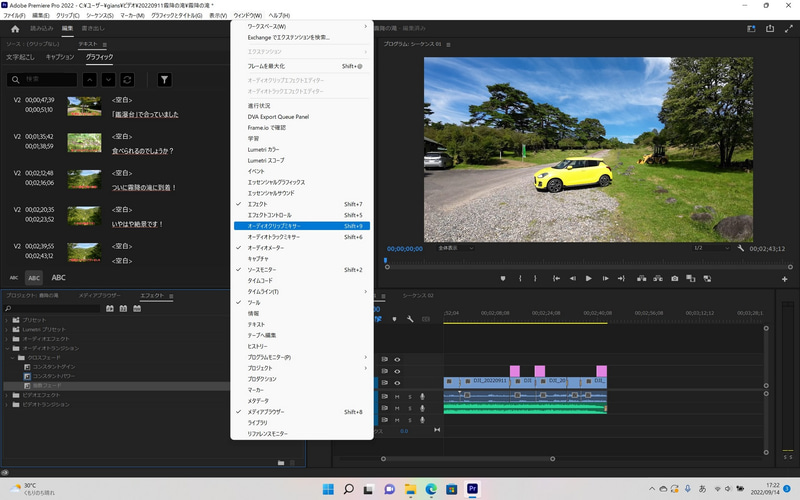Click the Export Frame camera icon
Image resolution: width=800 pixels, height=500 pixels.
[x=675, y=278]
